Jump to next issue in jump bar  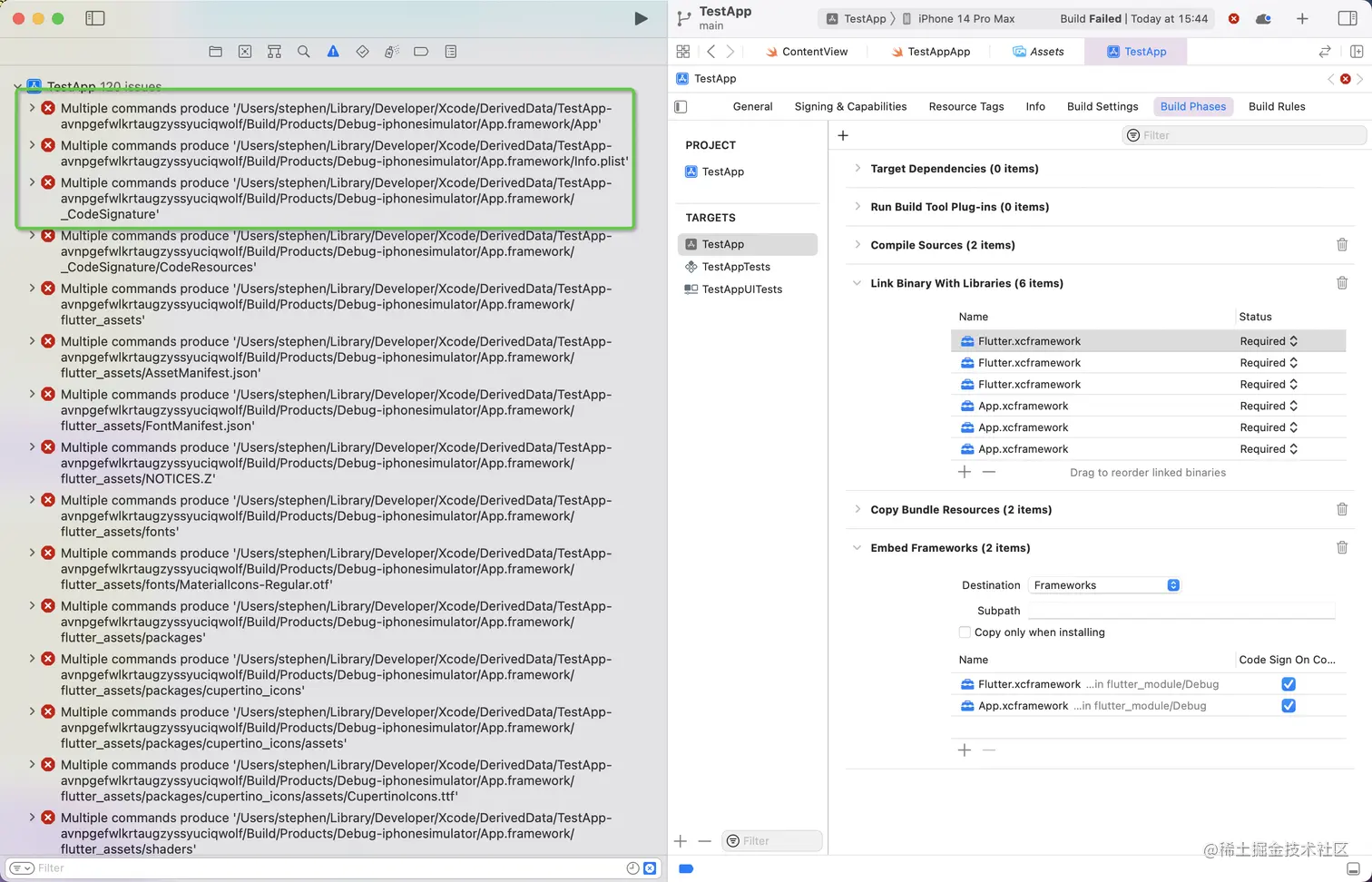1359,79
